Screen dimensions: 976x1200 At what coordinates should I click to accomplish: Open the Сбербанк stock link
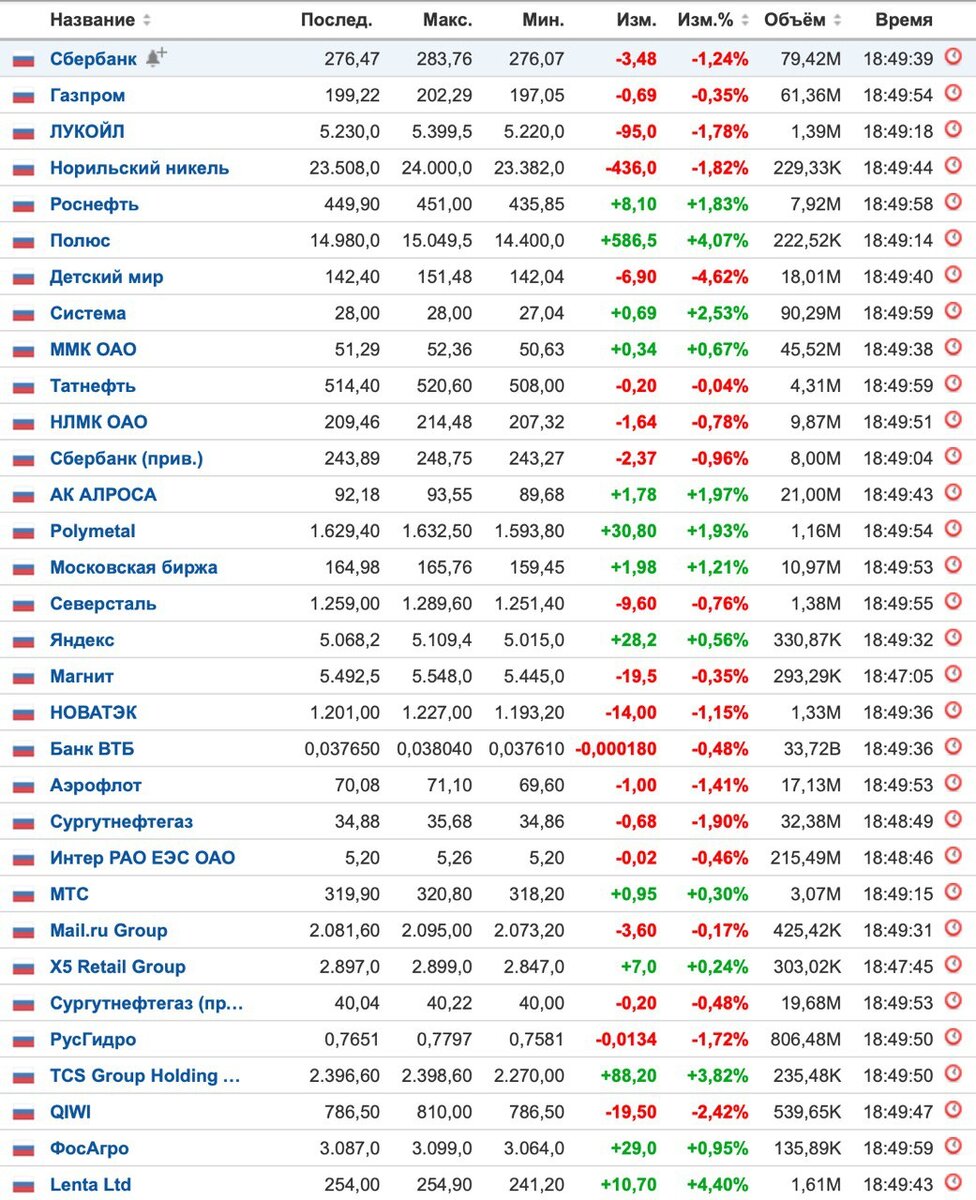[x=93, y=59]
